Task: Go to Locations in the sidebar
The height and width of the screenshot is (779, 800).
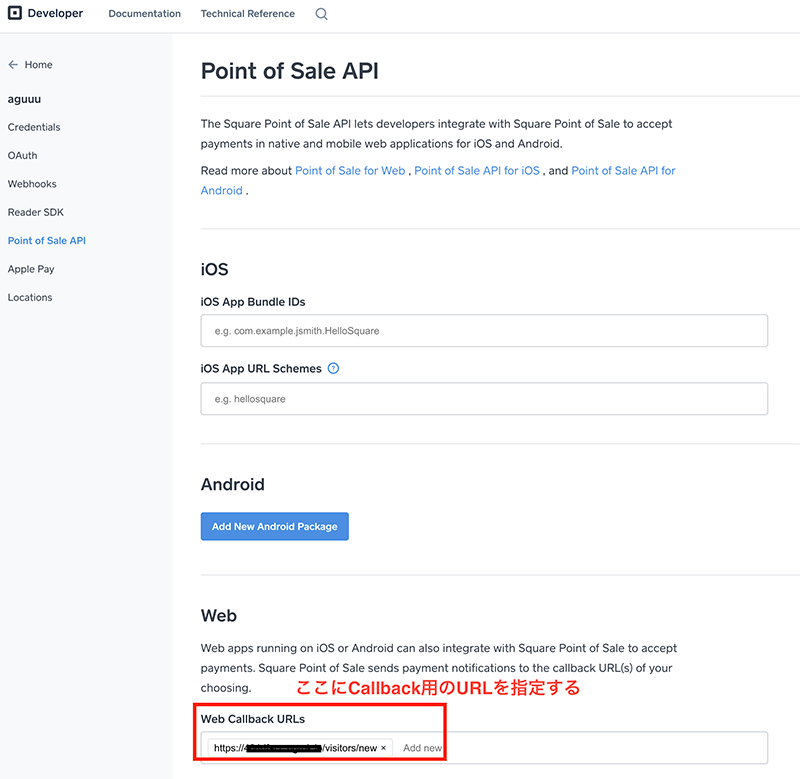Action: click(30, 297)
